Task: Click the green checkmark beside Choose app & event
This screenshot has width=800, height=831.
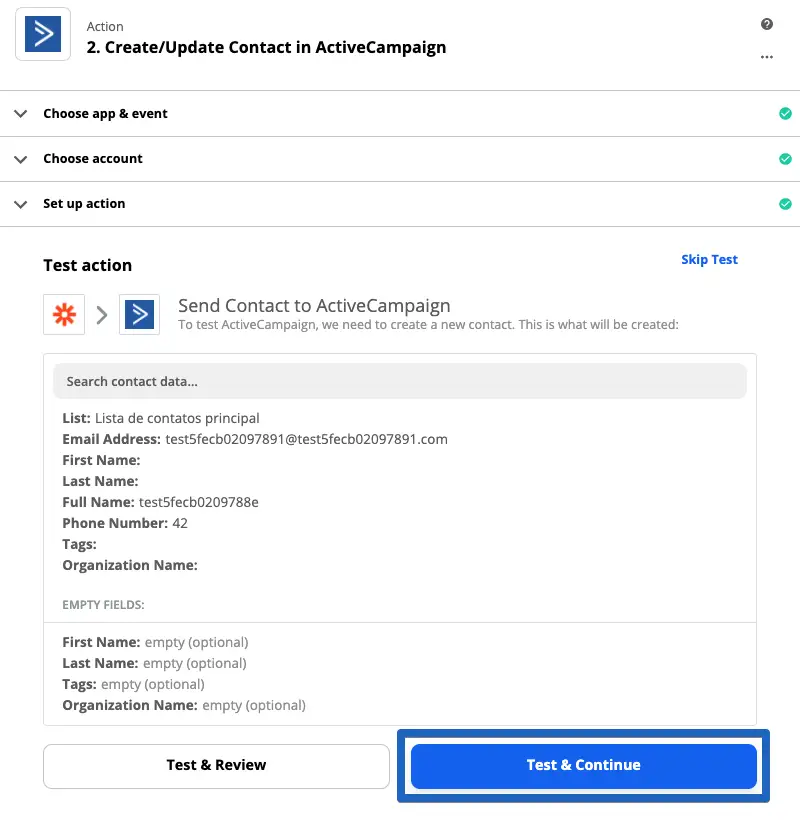Action: [x=785, y=114]
